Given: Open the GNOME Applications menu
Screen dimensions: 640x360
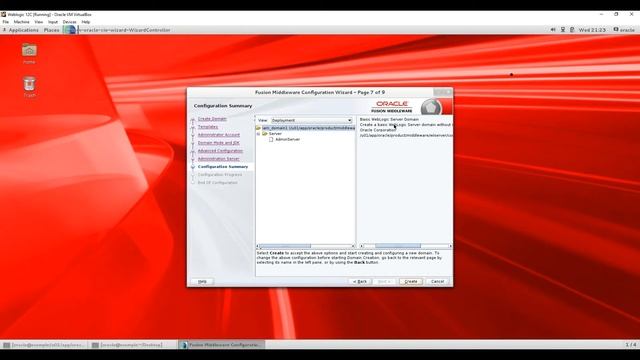Looking at the screenshot, I should click(20, 30).
